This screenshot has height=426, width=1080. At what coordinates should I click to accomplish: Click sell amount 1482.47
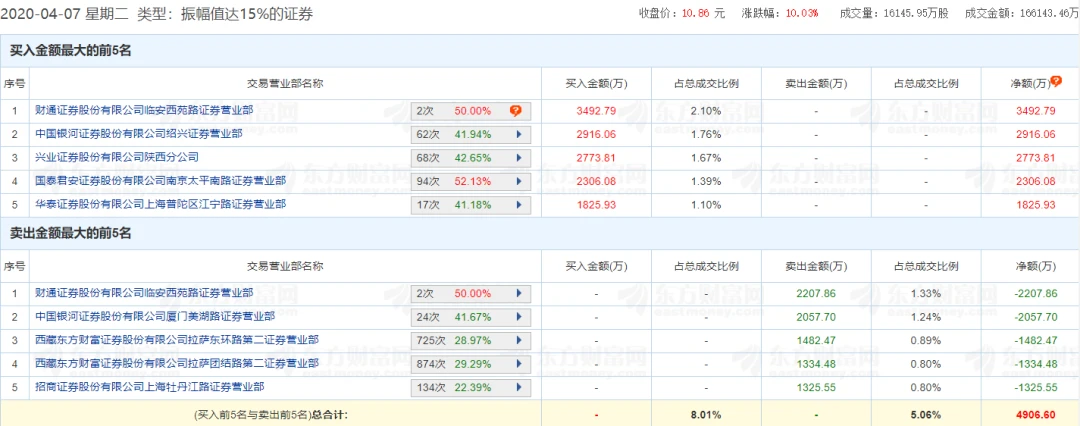[816, 340]
